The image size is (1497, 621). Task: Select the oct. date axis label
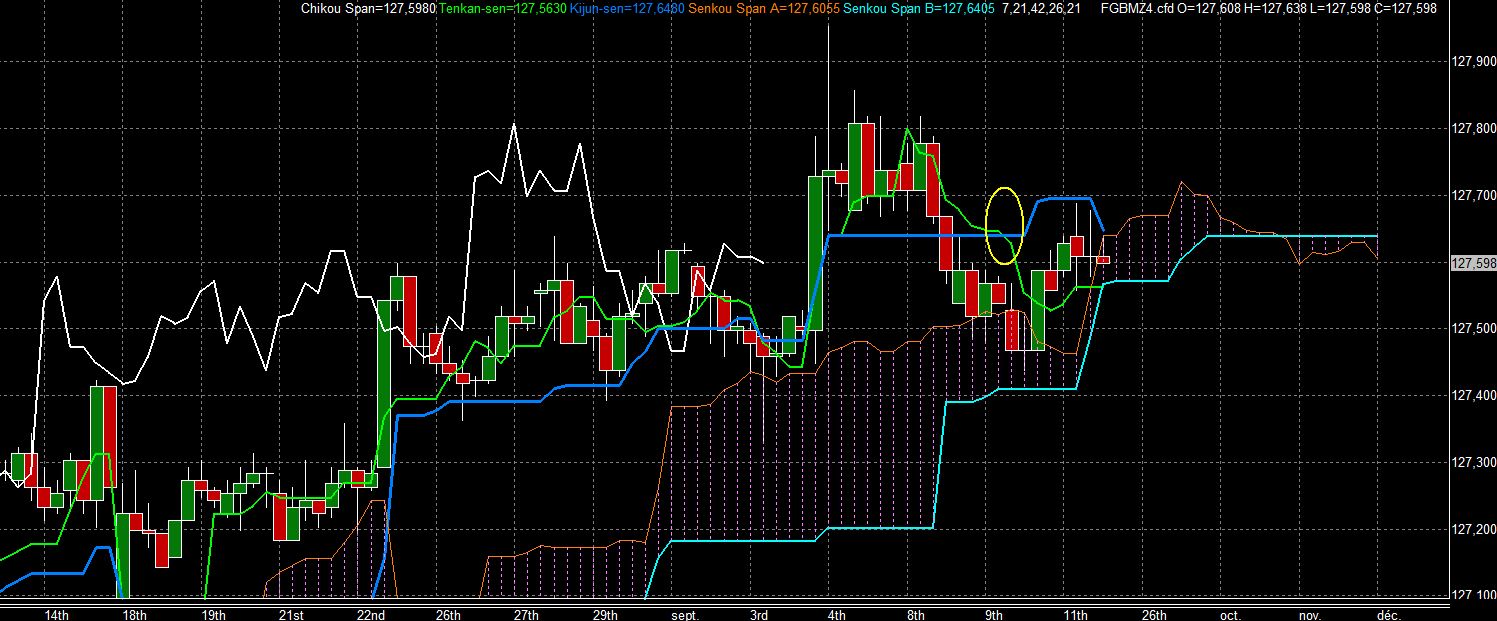coord(1230,614)
